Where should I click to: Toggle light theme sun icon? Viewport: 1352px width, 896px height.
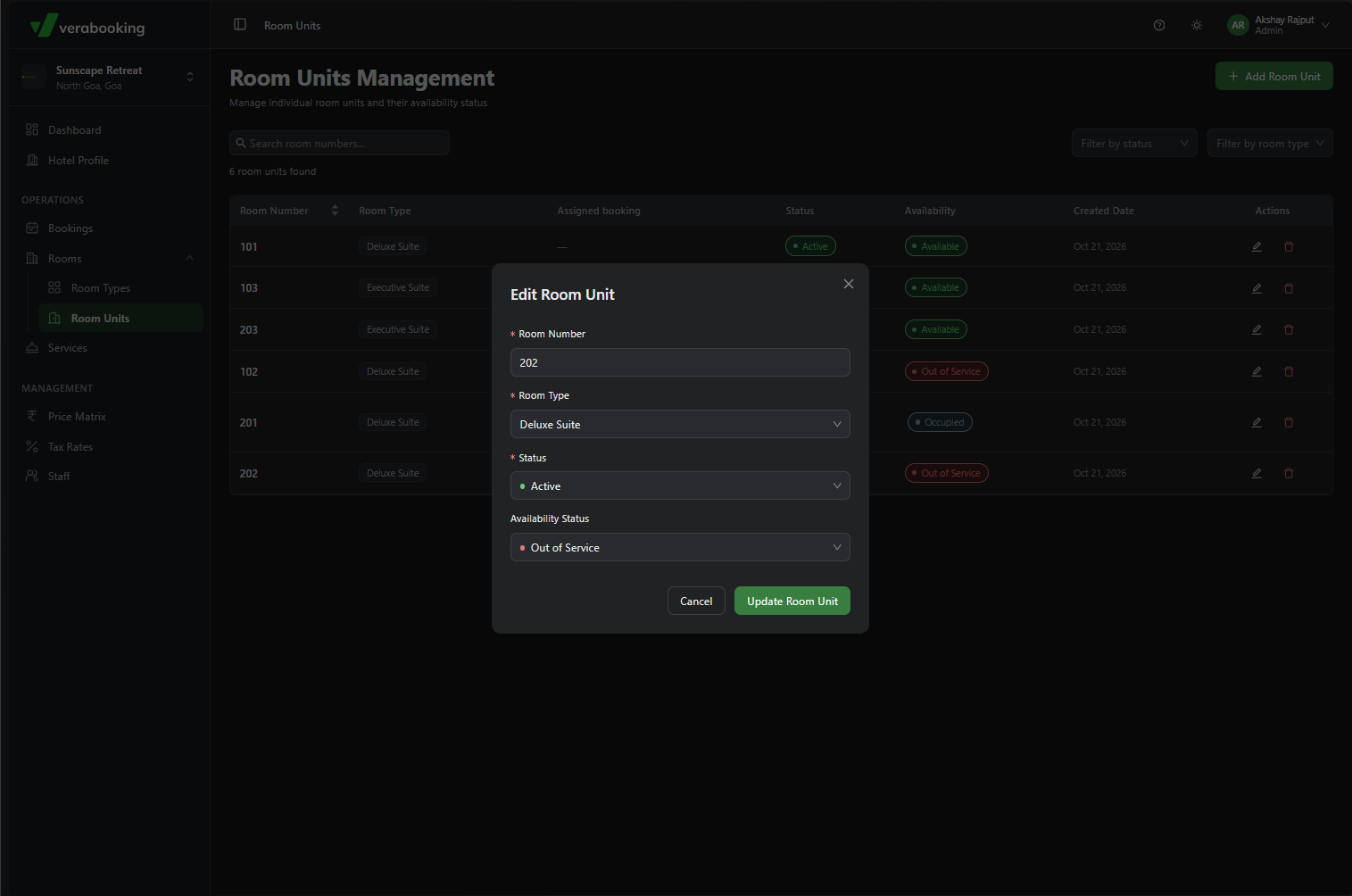click(x=1197, y=25)
